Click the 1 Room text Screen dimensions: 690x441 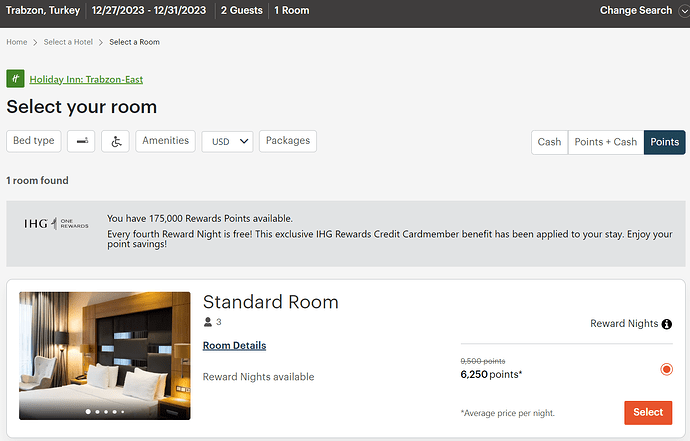tap(292, 11)
